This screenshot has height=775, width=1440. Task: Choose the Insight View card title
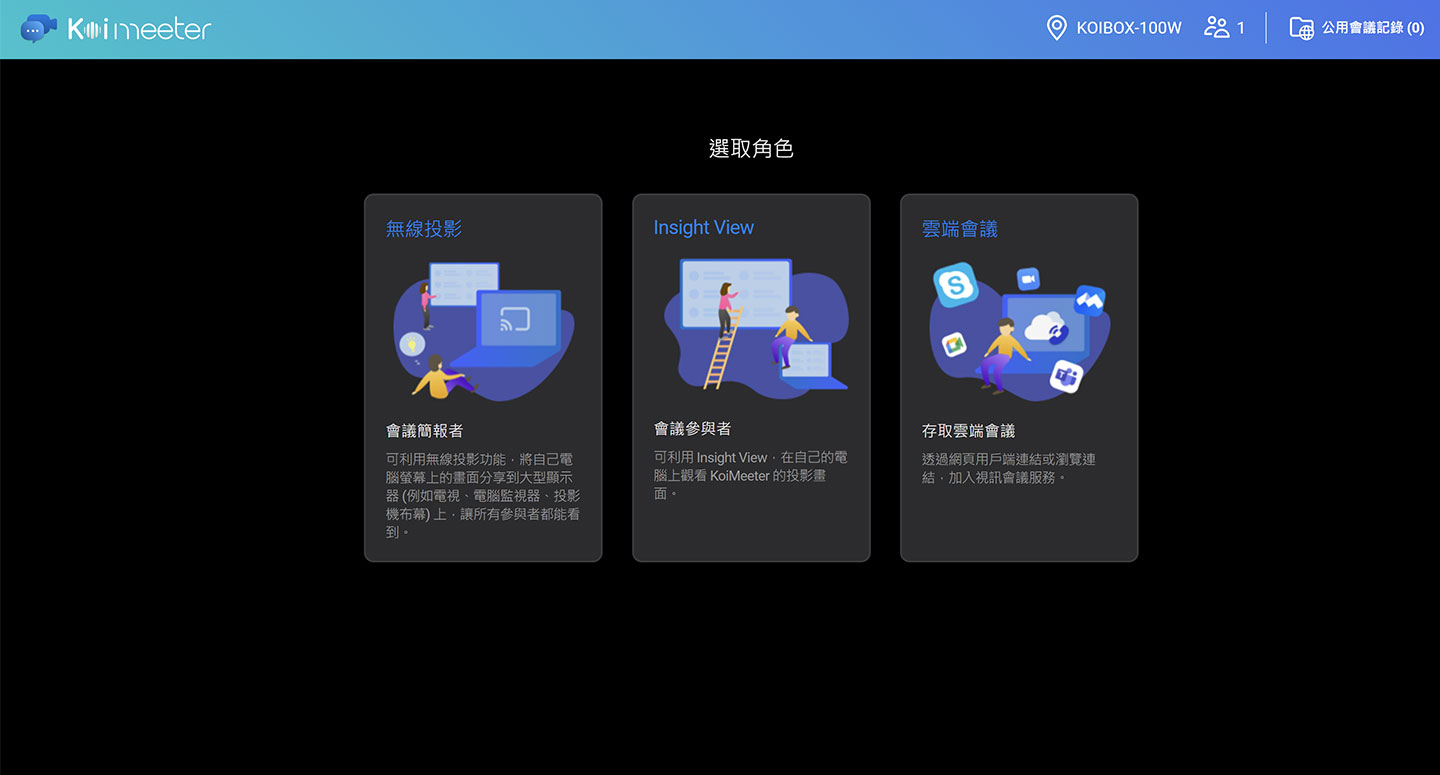click(x=703, y=228)
